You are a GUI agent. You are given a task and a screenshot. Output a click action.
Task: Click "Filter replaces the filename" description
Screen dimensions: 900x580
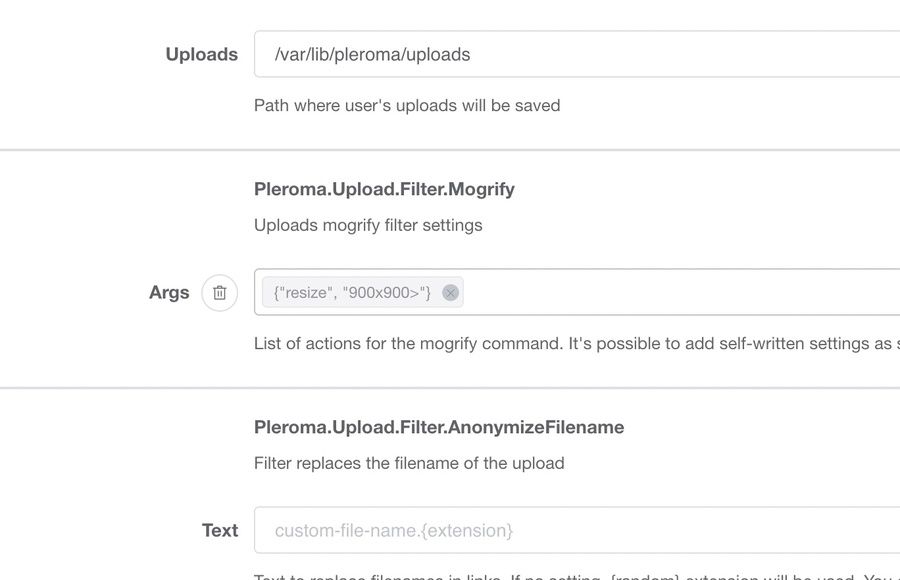click(409, 463)
